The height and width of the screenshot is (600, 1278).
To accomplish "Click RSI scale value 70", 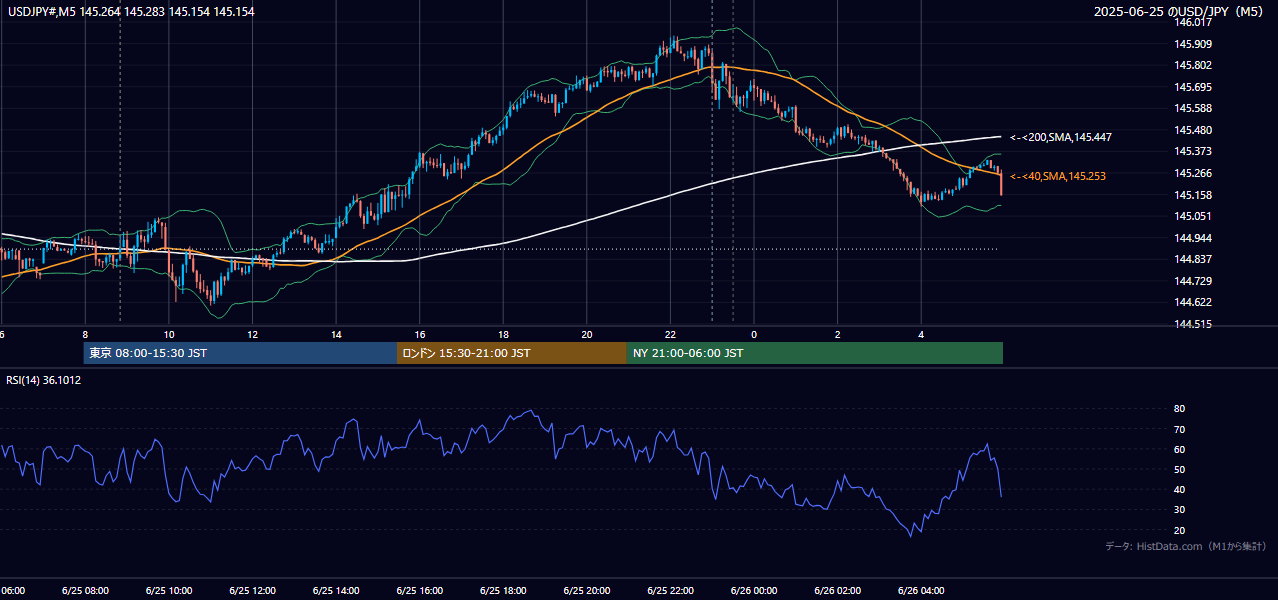I will click(1179, 429).
